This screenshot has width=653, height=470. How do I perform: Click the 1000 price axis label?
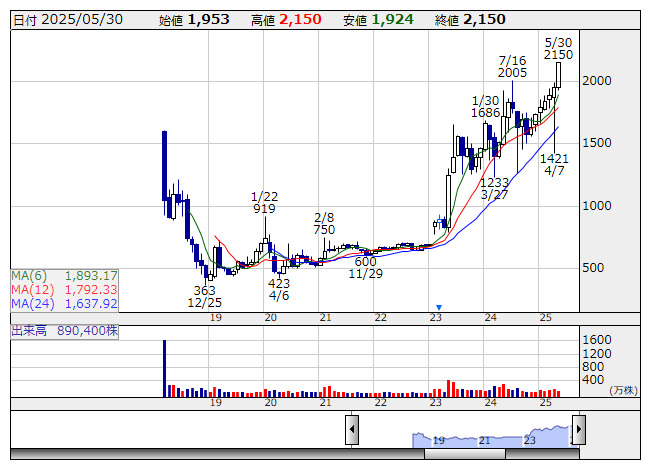[597, 206]
